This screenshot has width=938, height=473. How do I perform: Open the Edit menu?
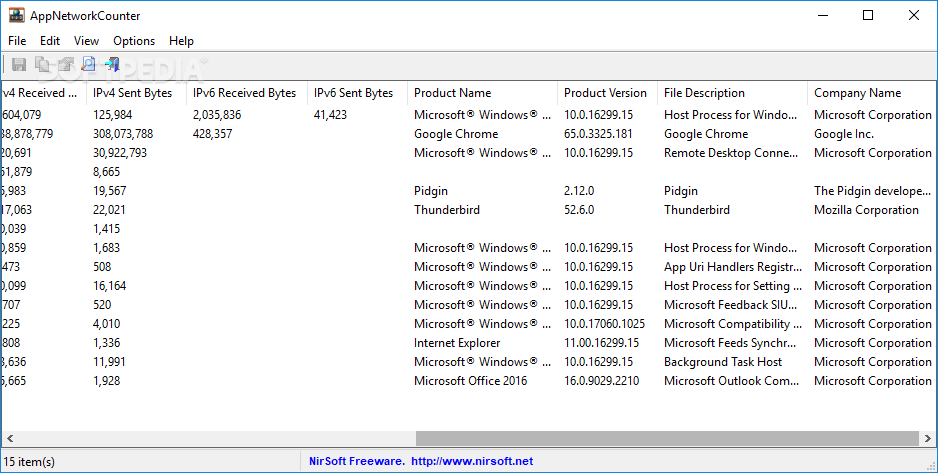pos(50,41)
